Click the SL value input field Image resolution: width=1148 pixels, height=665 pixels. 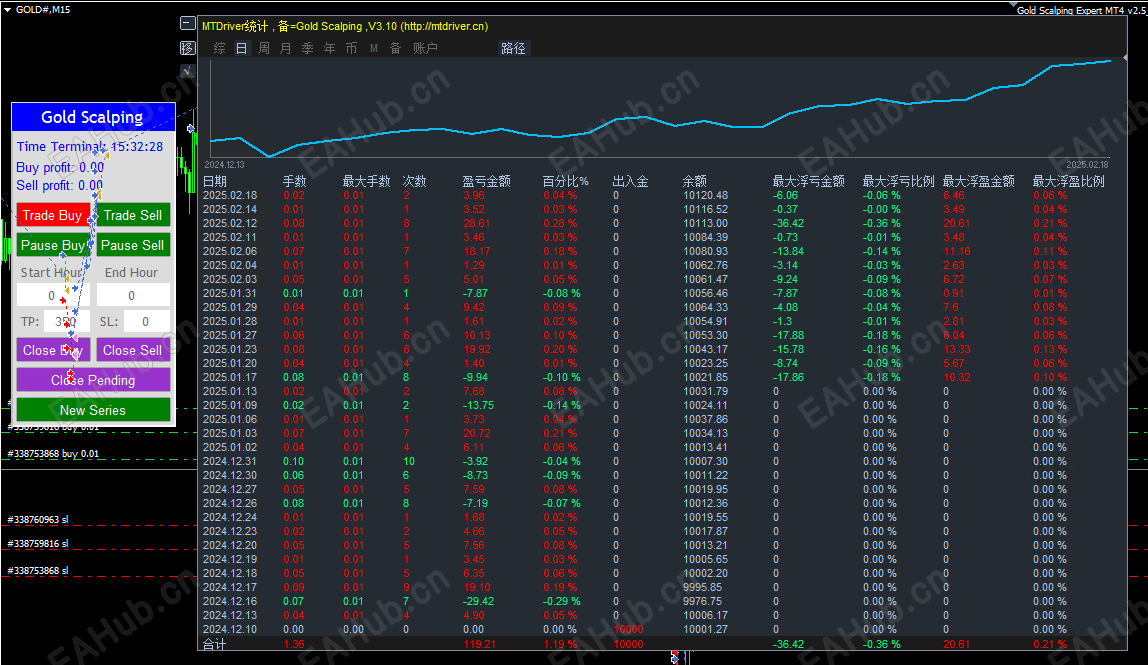coord(146,322)
